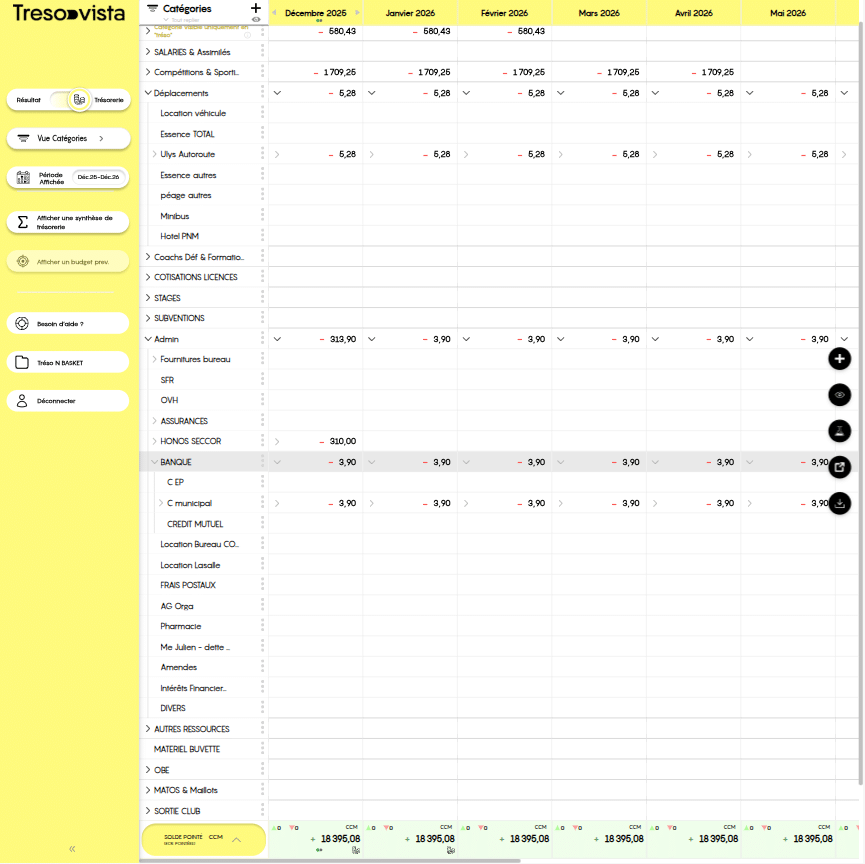Toggle the eye icon under Catégories header
The width and height of the screenshot is (865, 864).
[256, 19]
